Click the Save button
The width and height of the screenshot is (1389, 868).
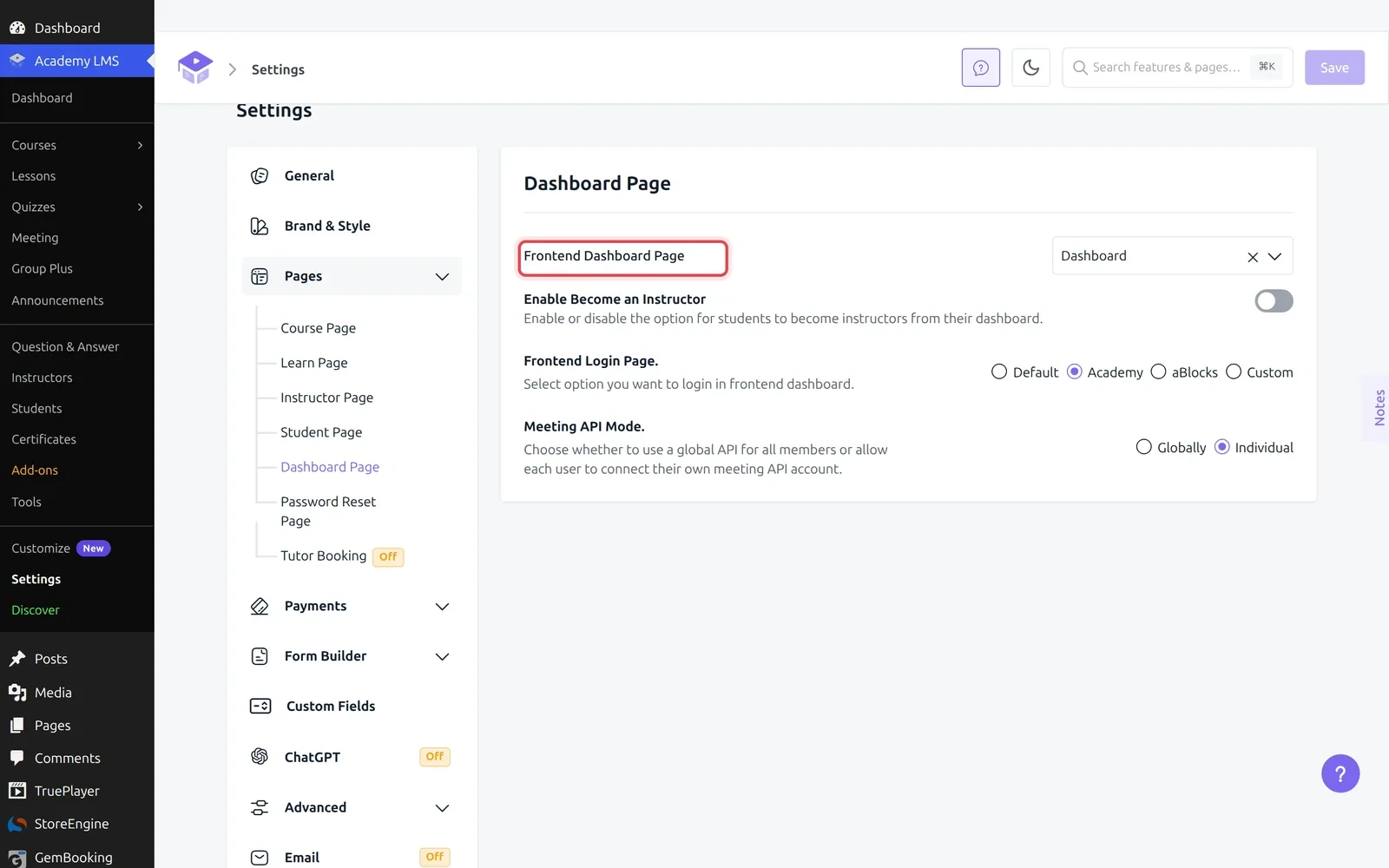point(1334,68)
